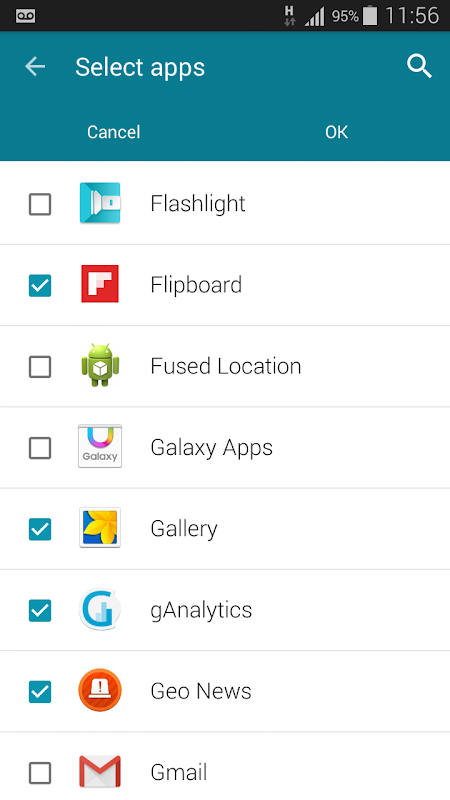Click the Gmail envelope icon
This screenshot has height=800, width=450.
click(100, 771)
